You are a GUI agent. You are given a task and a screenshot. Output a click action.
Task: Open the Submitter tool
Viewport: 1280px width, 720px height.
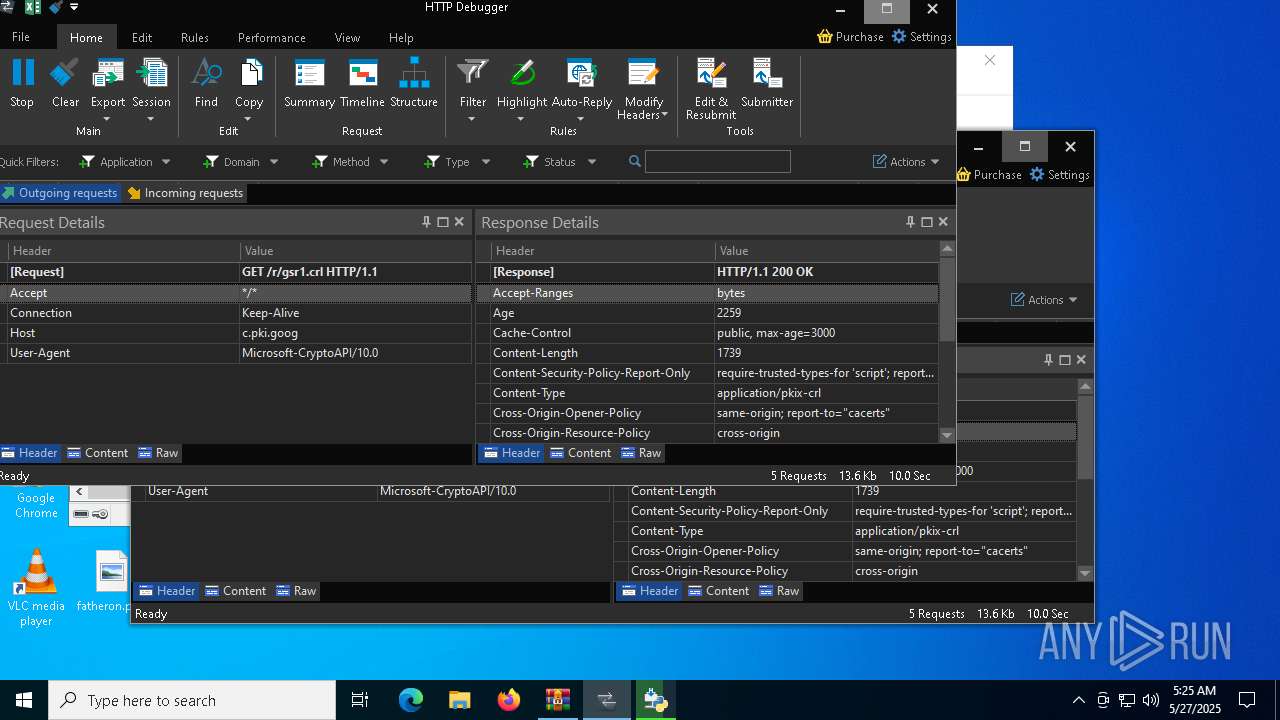coord(767,83)
